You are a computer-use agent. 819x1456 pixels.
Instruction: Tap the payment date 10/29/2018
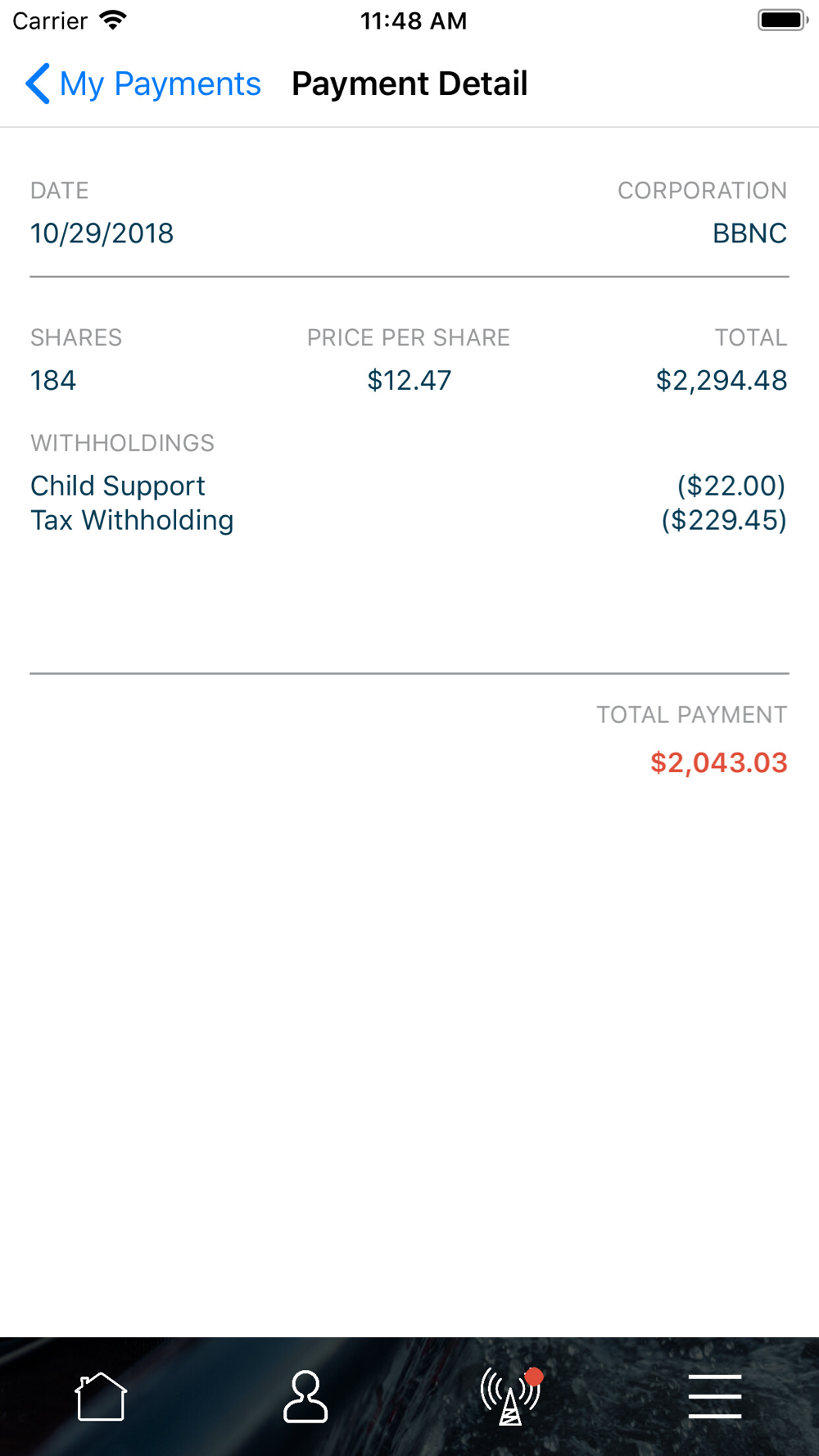(x=102, y=233)
